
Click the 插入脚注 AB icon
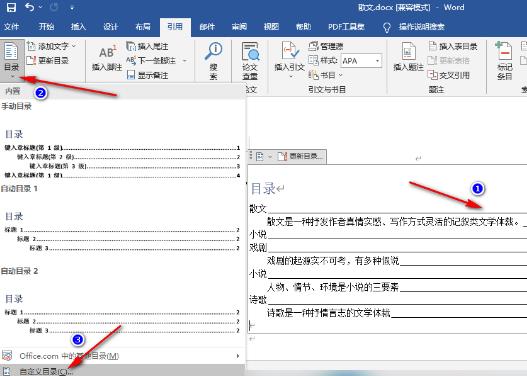coord(108,52)
